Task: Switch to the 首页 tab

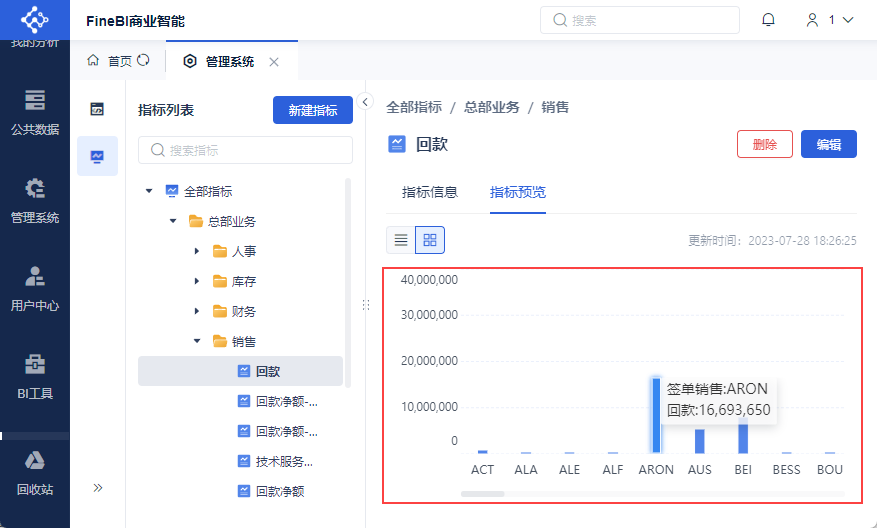Action: point(118,61)
